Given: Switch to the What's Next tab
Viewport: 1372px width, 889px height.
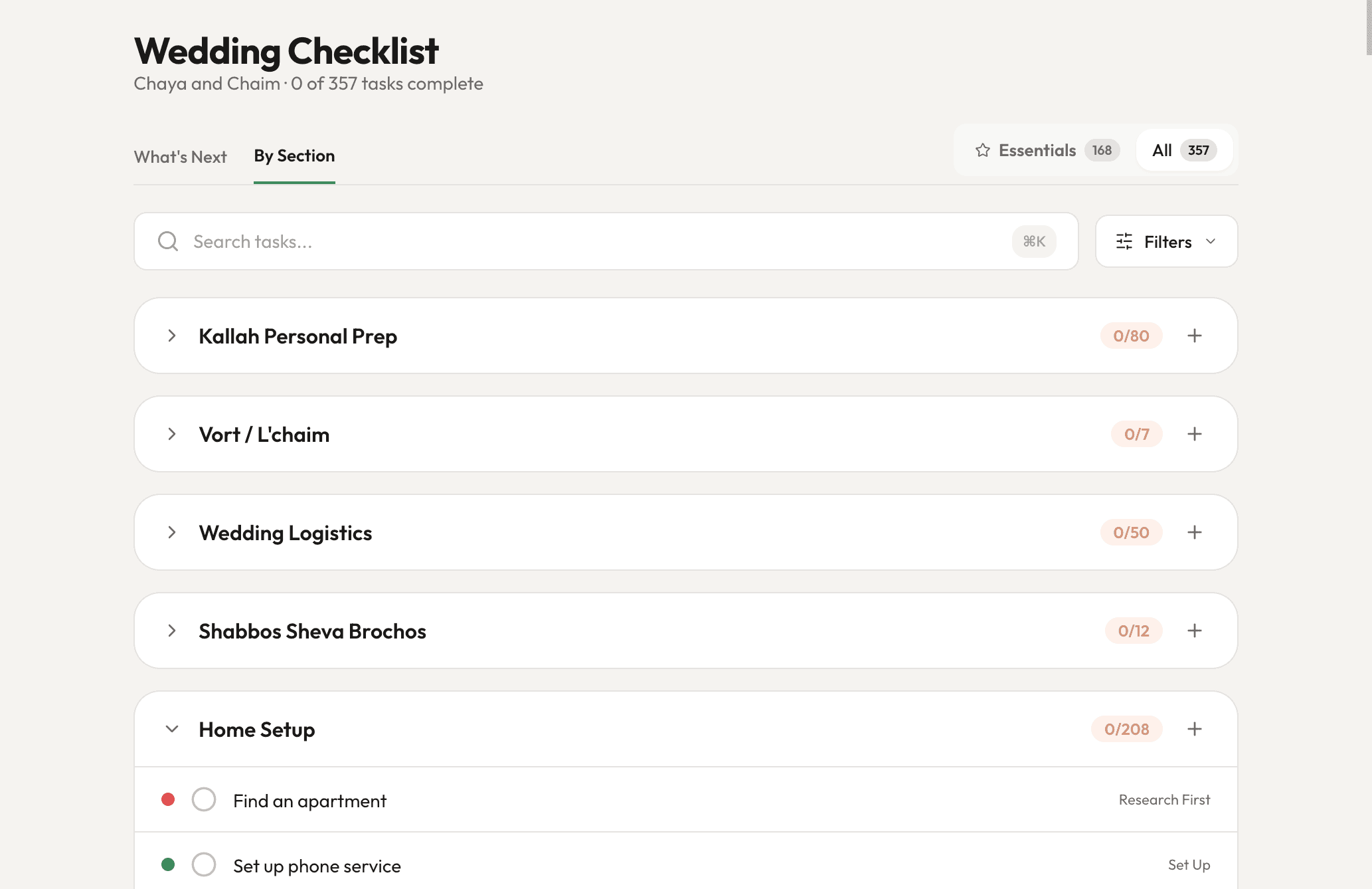Looking at the screenshot, I should pyautogui.click(x=180, y=157).
